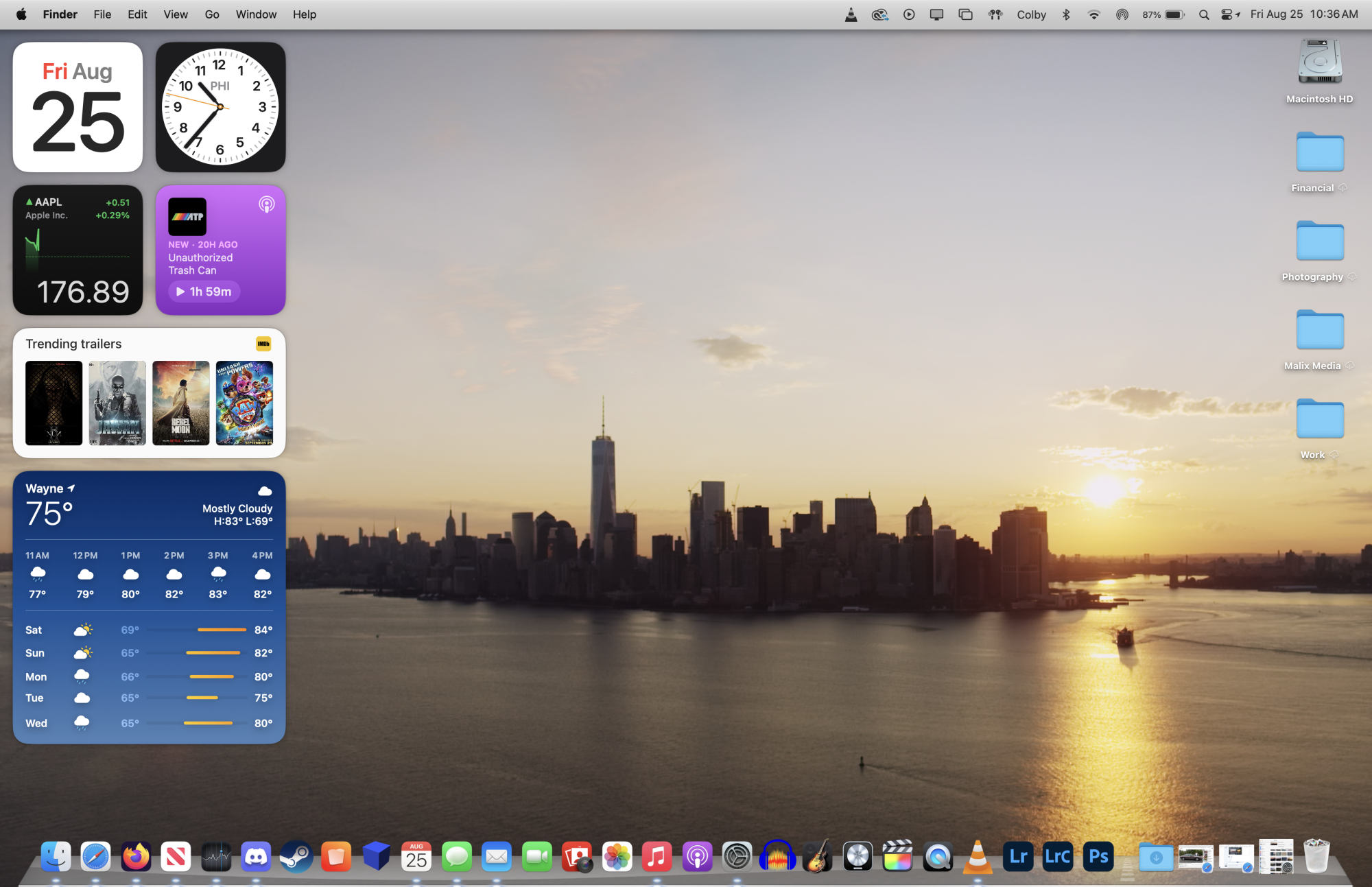Viewport: 1372px width, 887px height.
Task: Open Lightroom Classic (LrC) icon
Action: [1058, 857]
